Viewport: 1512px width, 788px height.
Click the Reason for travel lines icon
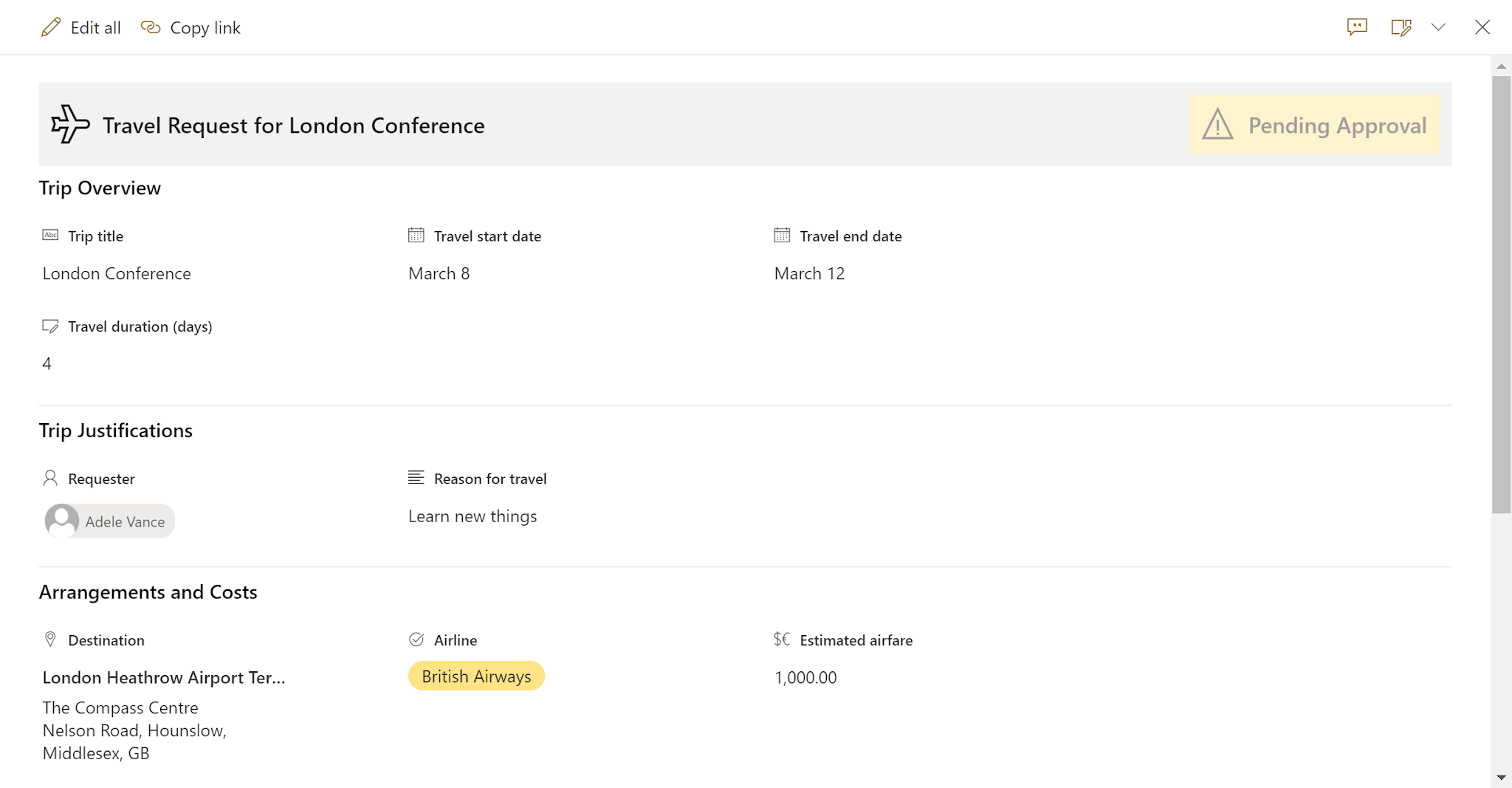pos(416,477)
